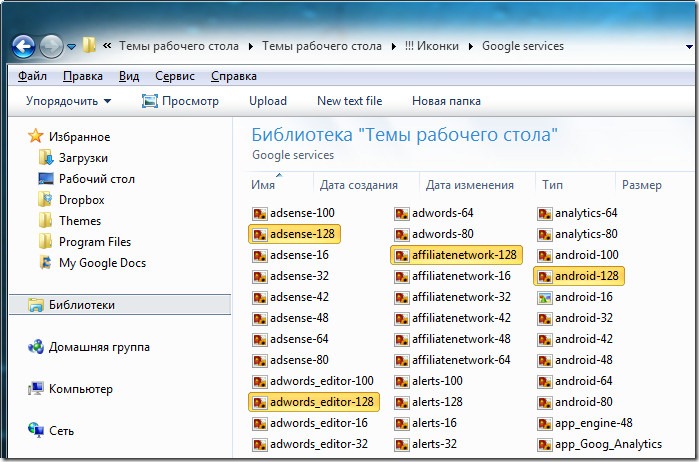Click the Компьютер icon in sidebar
This screenshot has width=699, height=462.
(x=36, y=388)
